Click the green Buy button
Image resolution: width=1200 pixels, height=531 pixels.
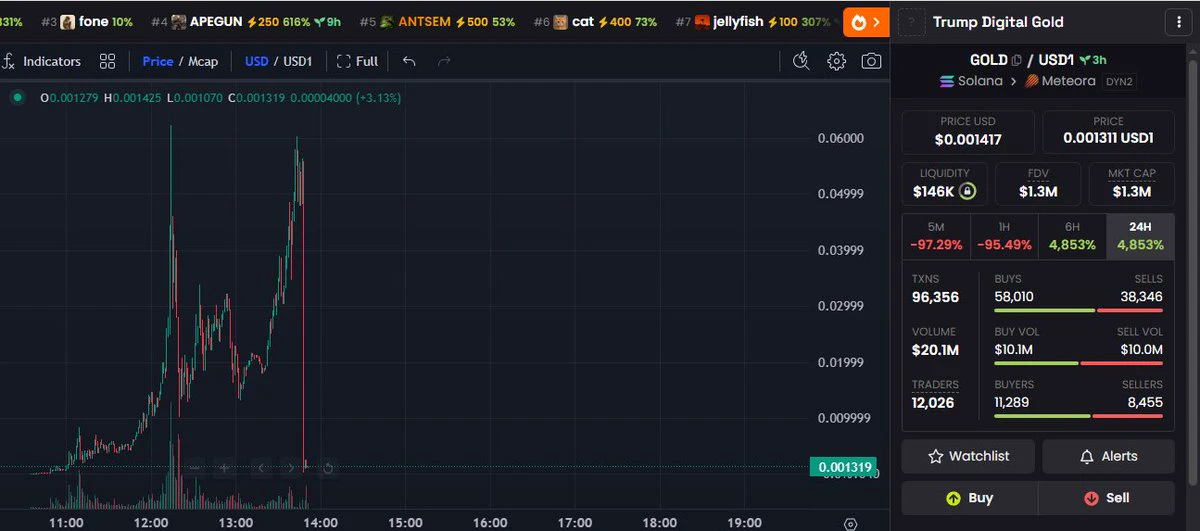pyautogui.click(x=969, y=498)
